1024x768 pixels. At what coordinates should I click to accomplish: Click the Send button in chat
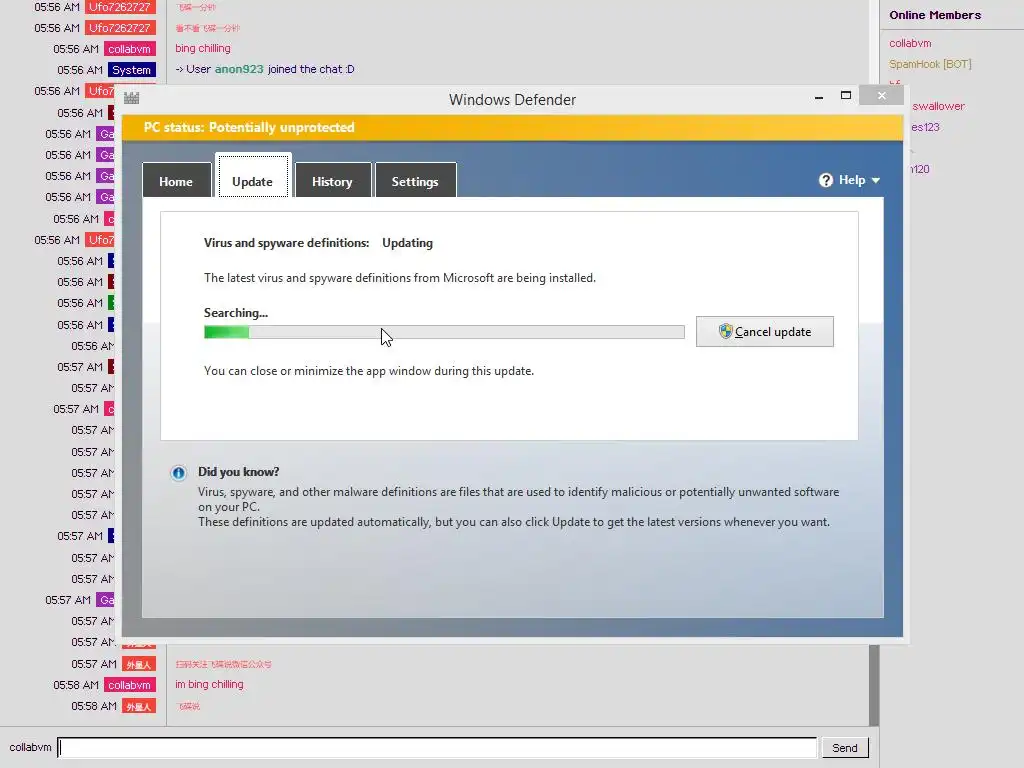click(x=844, y=748)
